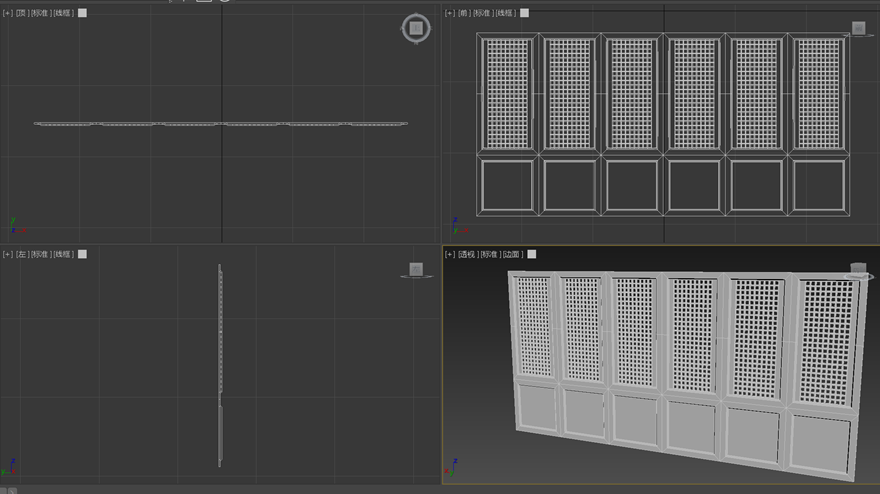Click the ViewCube in the Front viewport
The height and width of the screenshot is (494, 880).
[x=858, y=29]
